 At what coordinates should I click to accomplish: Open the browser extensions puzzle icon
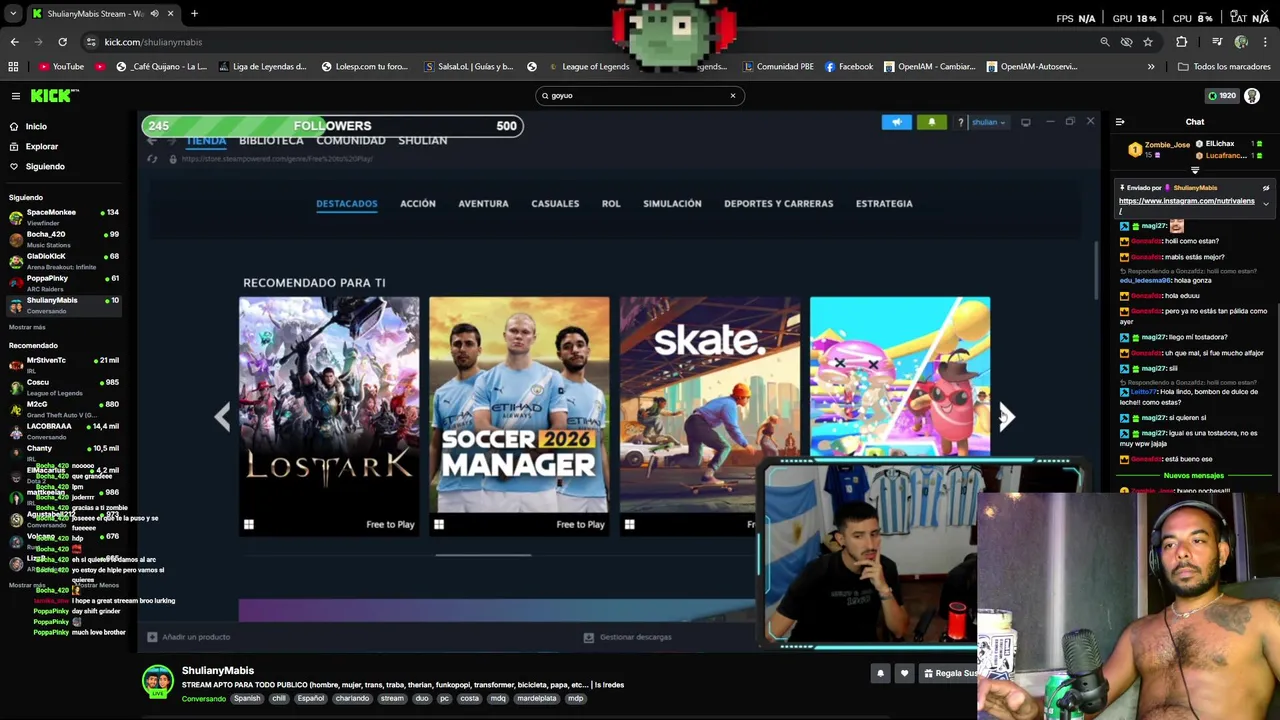[x=1182, y=42]
